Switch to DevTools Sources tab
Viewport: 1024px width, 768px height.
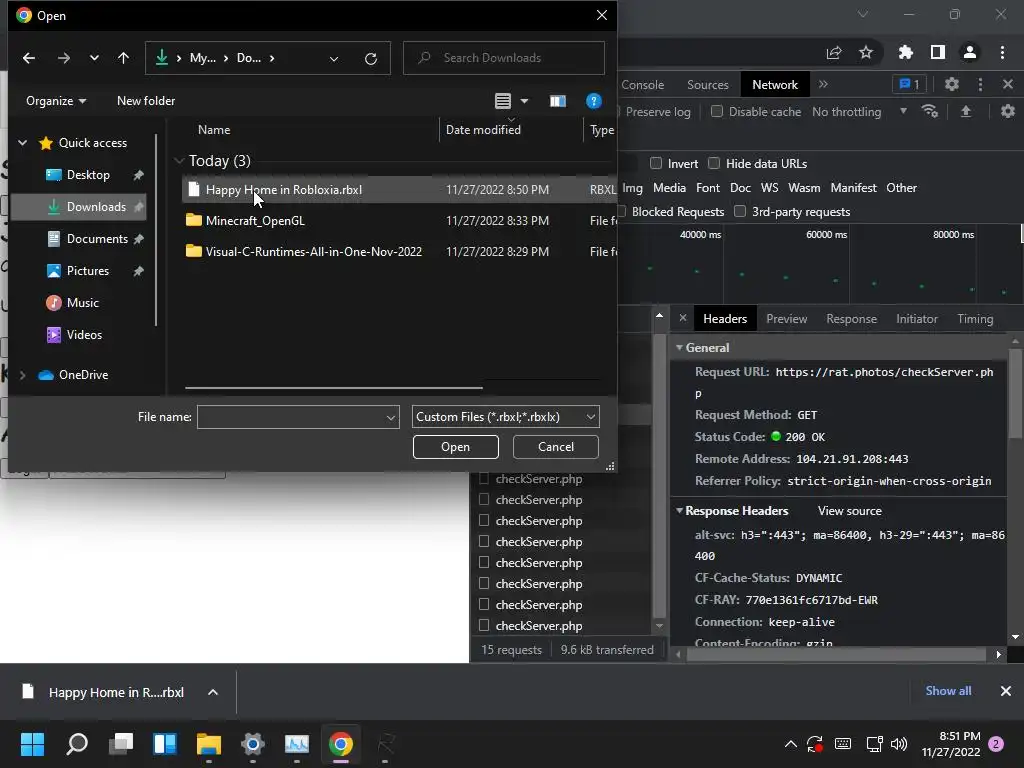pos(707,85)
